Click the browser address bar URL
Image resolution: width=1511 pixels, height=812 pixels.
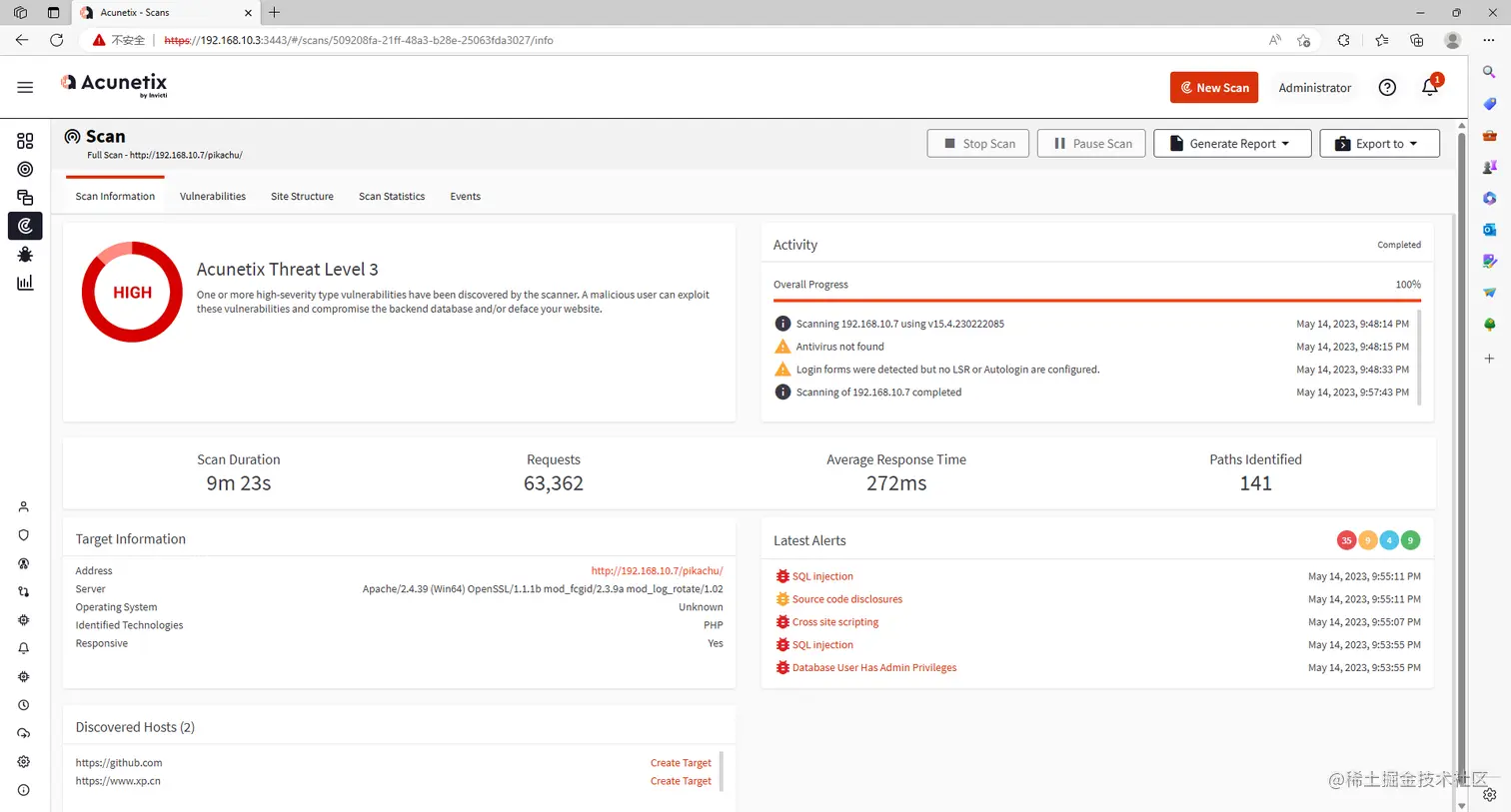(x=359, y=40)
